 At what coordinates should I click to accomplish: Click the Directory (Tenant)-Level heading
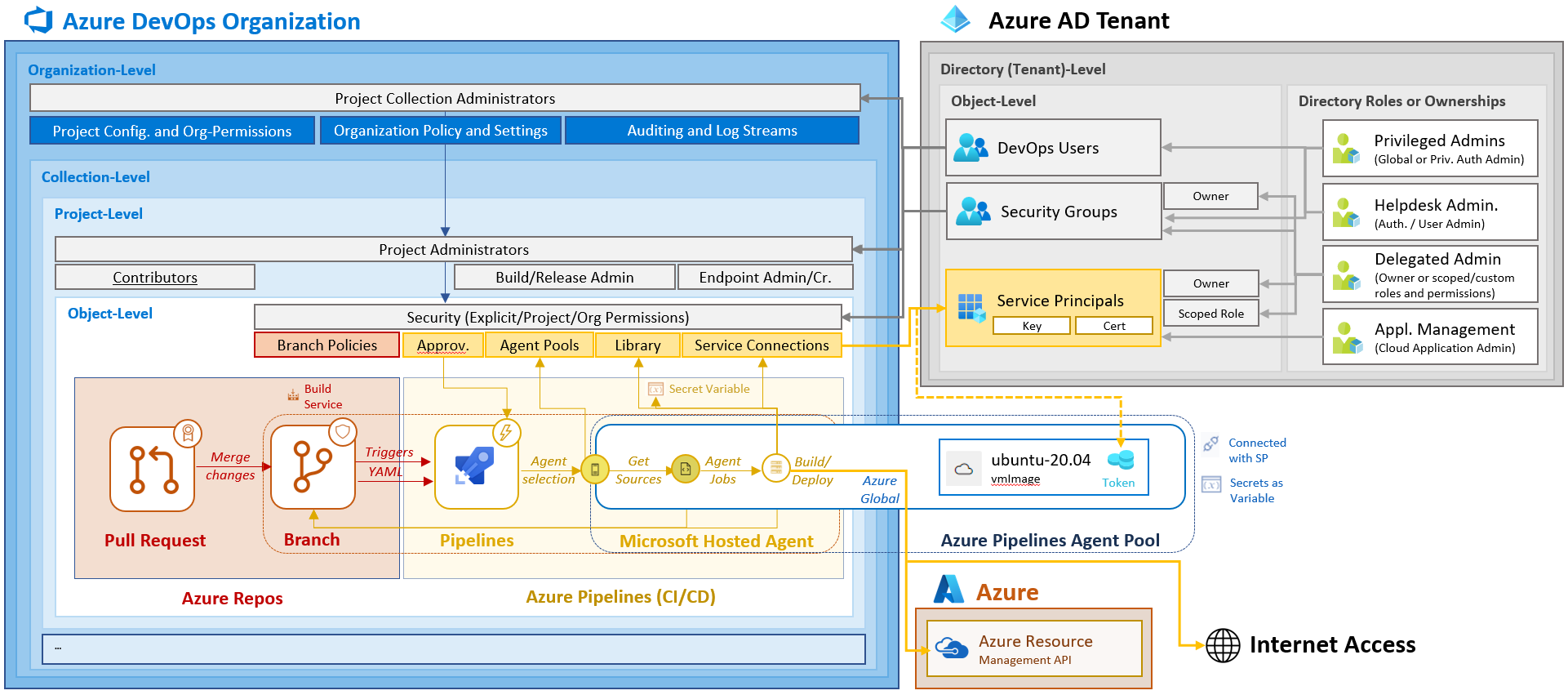coord(1023,69)
